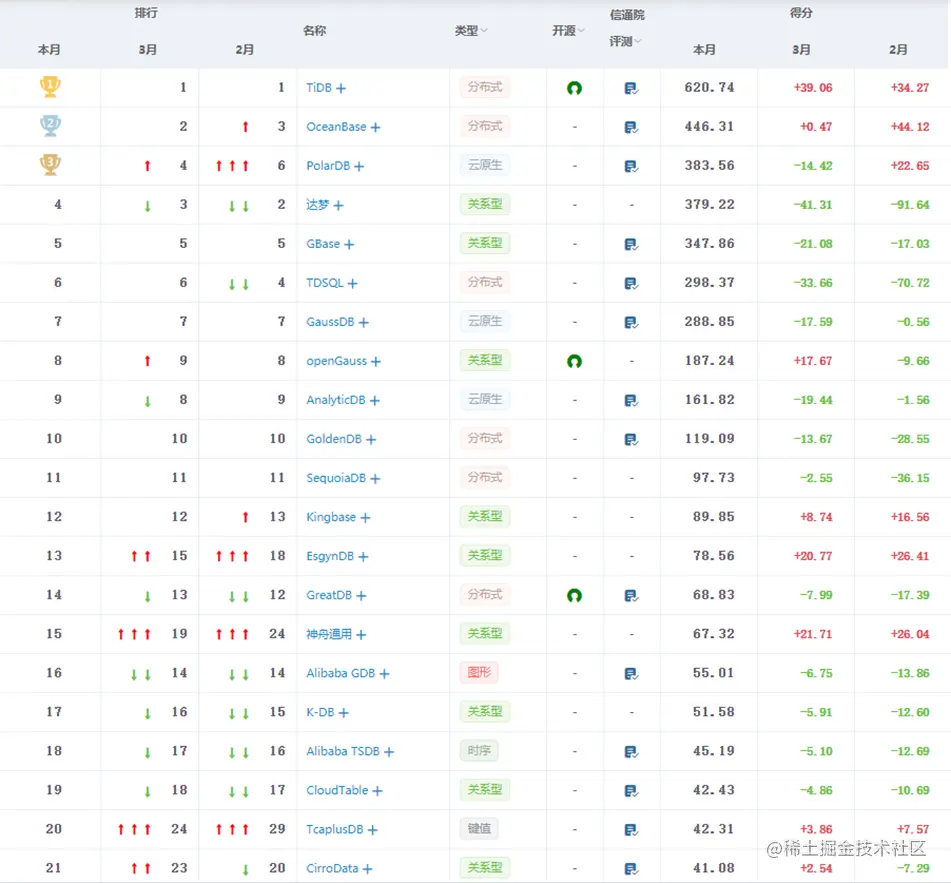Click the score value 97.73
The image size is (951, 883).
[x=714, y=477]
